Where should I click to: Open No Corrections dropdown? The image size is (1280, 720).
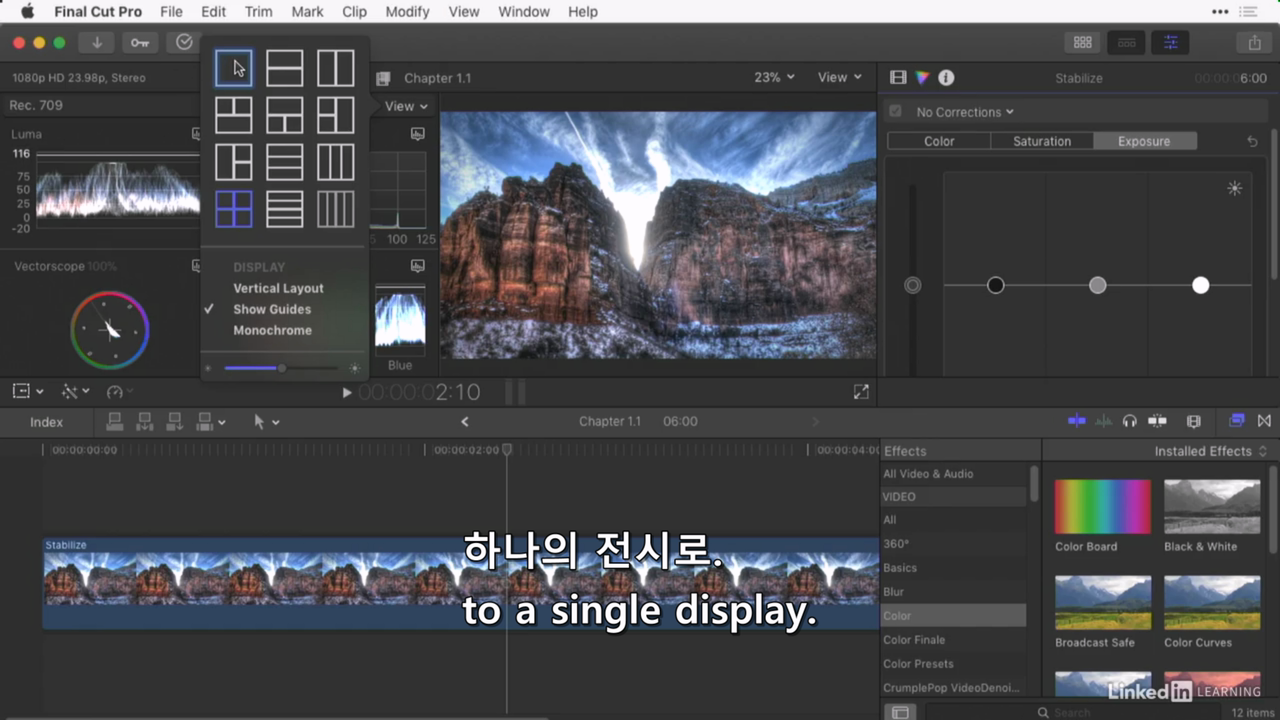[x=965, y=112]
